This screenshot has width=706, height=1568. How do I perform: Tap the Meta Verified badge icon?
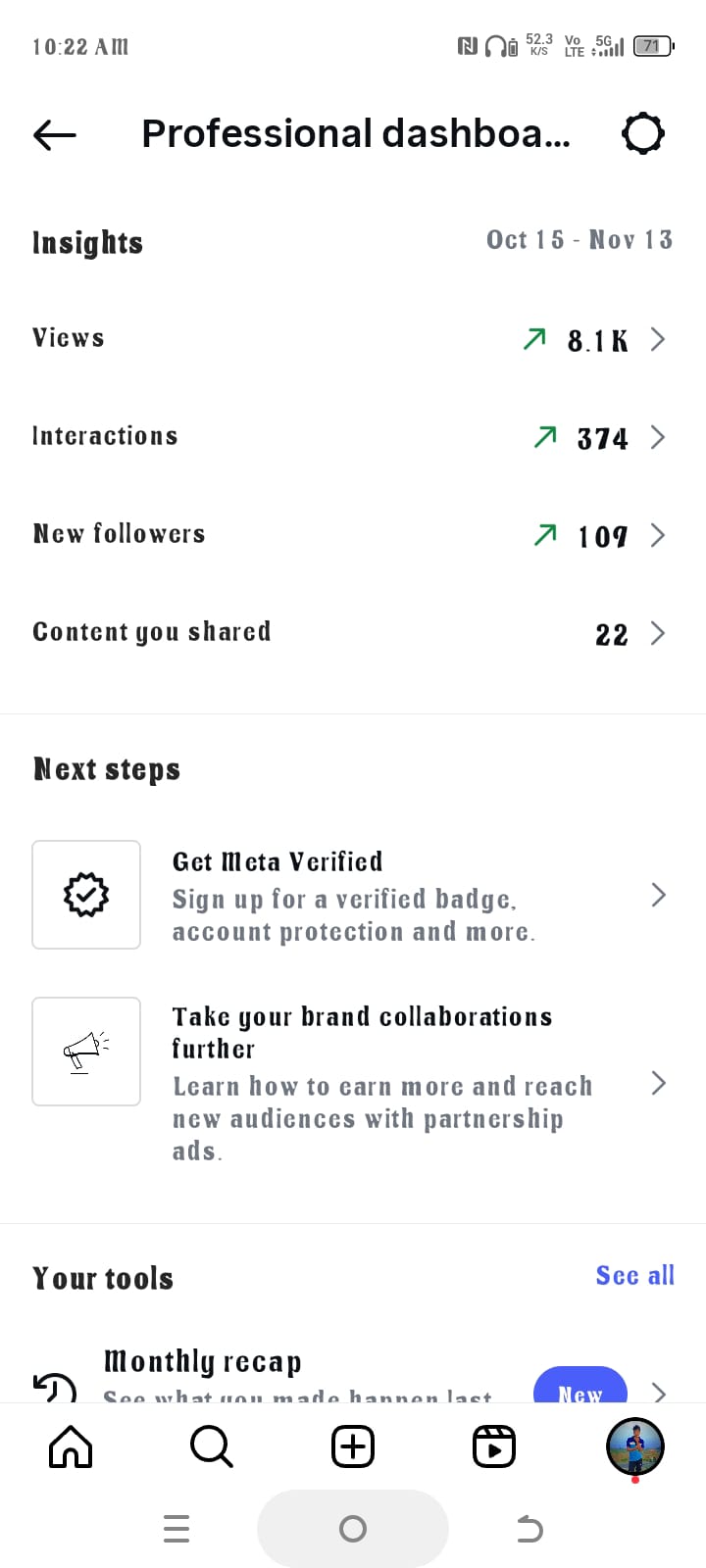coord(86,895)
